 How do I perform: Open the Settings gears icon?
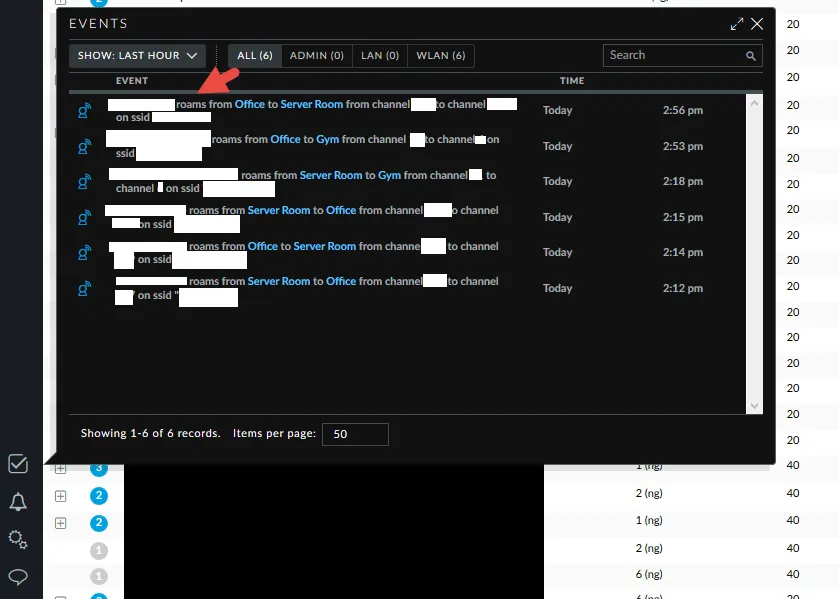click(x=18, y=539)
